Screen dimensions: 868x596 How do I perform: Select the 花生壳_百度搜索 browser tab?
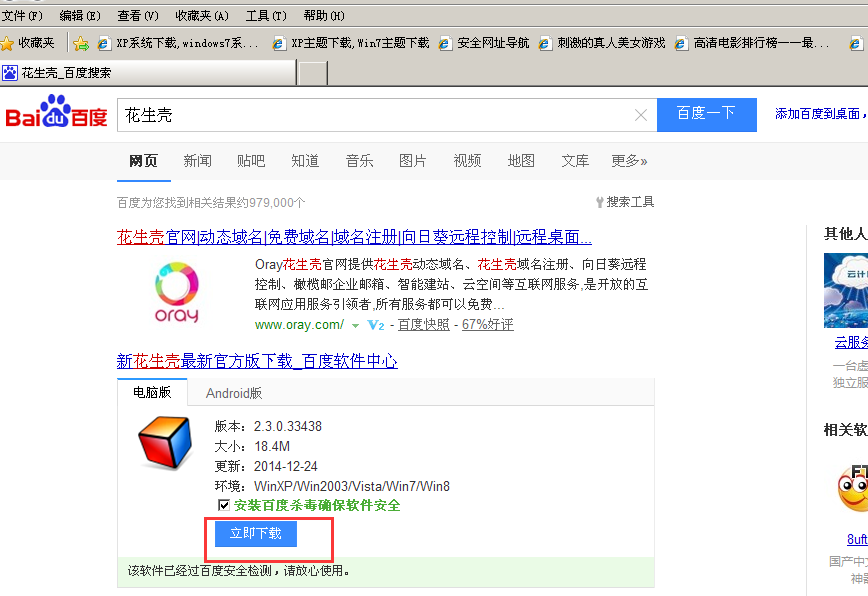(x=148, y=72)
